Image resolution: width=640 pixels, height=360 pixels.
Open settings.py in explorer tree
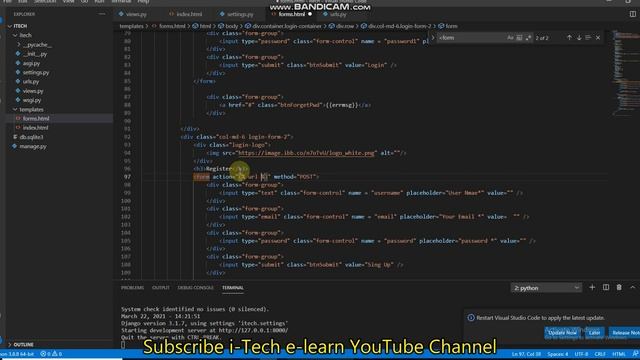pyautogui.click(x=36, y=72)
